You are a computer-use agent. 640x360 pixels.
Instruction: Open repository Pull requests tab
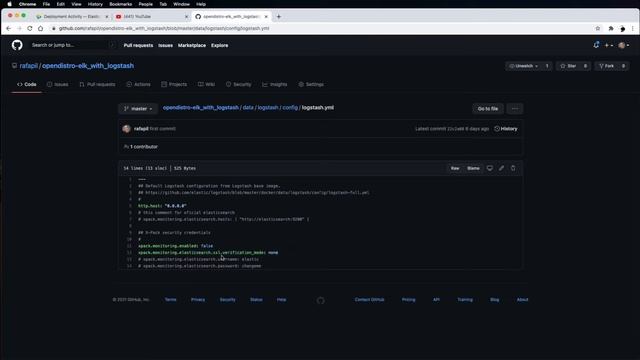pyautogui.click(x=97, y=84)
